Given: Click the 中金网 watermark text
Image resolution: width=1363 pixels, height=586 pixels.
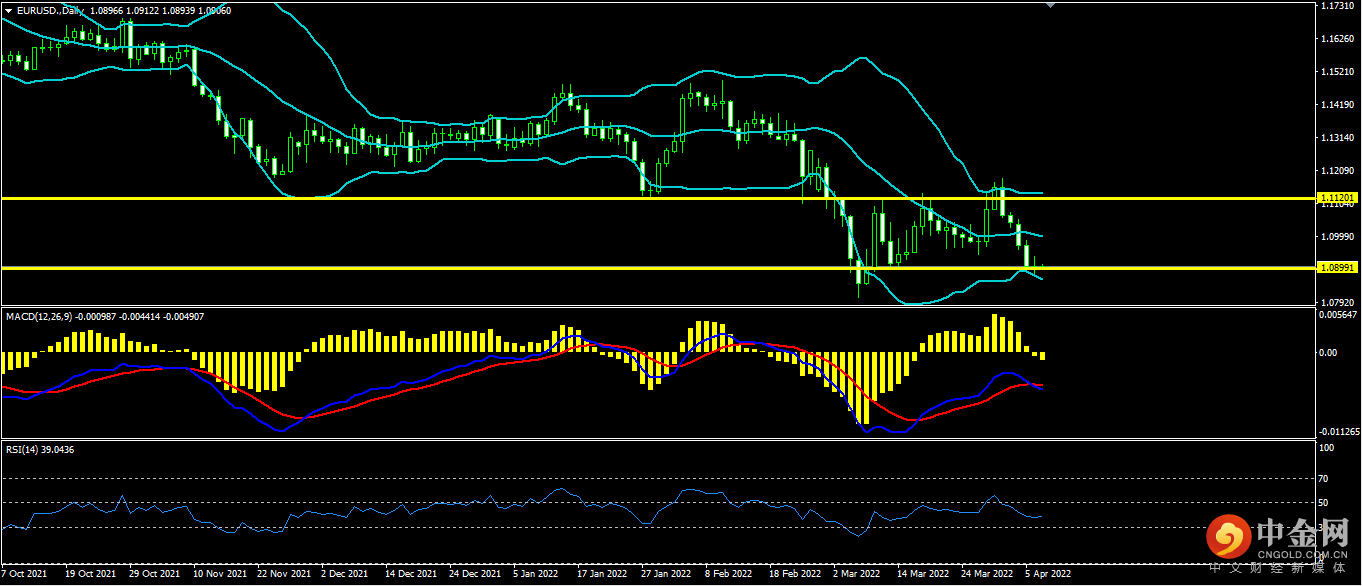Looking at the screenshot, I should [1304, 532].
